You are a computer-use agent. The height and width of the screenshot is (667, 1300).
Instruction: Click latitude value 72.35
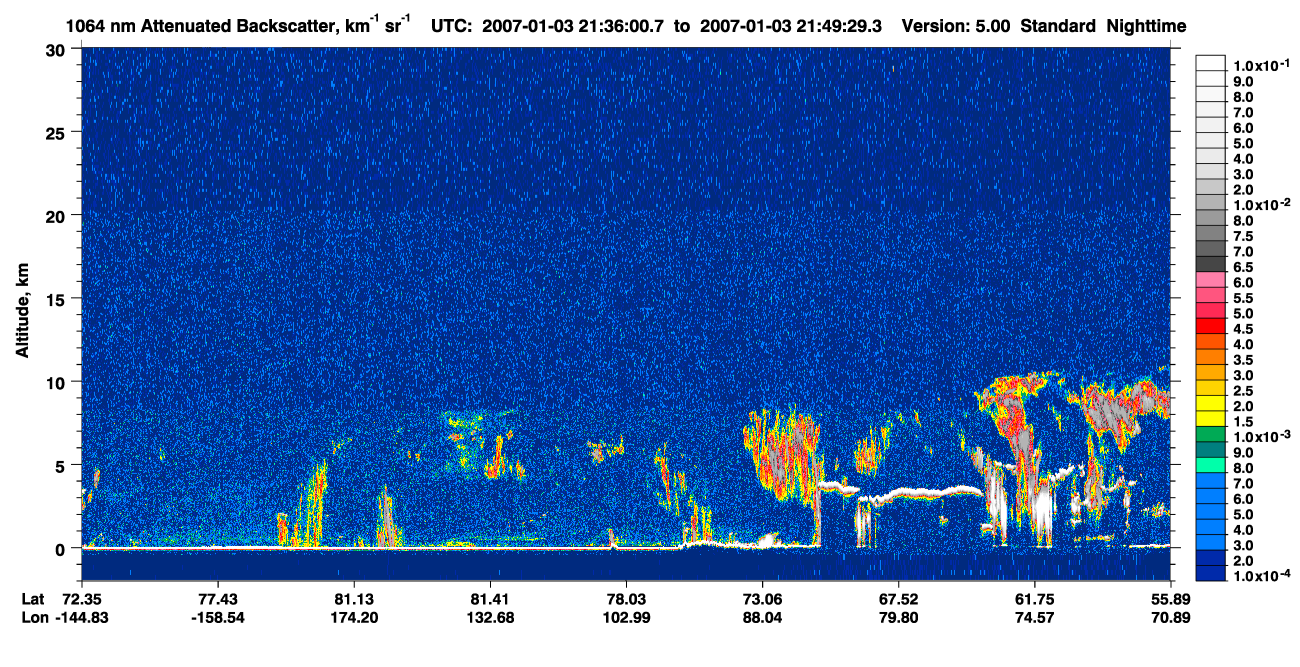81,599
